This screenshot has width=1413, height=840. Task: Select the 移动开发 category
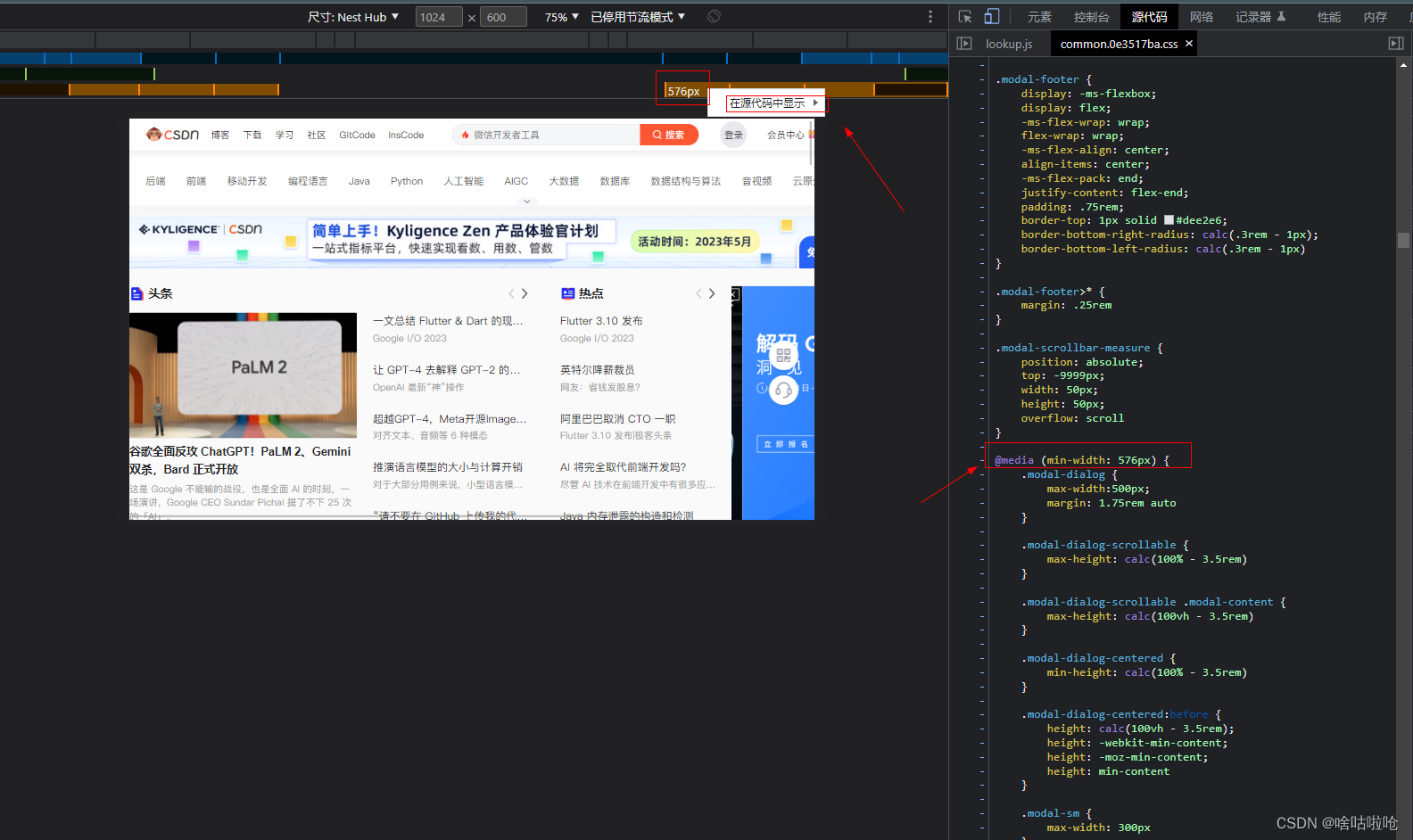(247, 181)
